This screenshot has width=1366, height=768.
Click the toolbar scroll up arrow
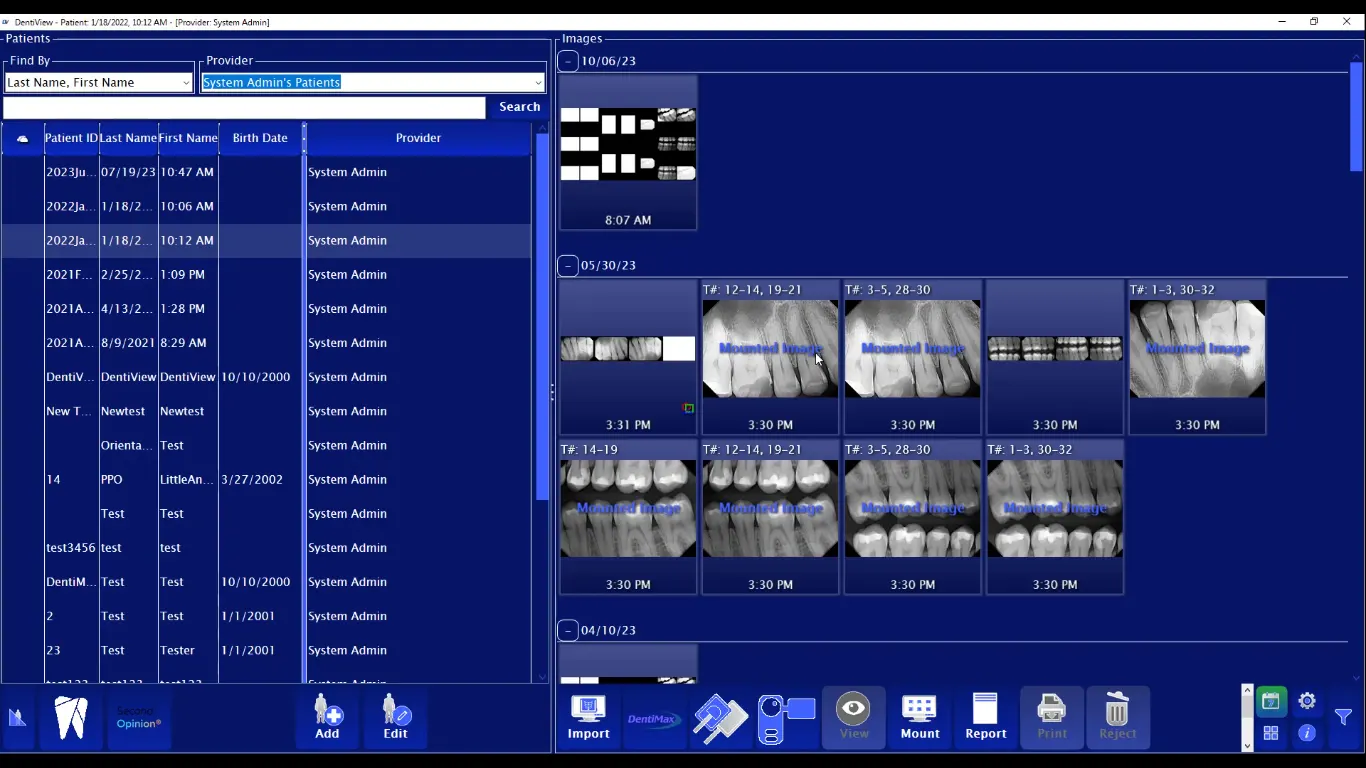click(1246, 690)
